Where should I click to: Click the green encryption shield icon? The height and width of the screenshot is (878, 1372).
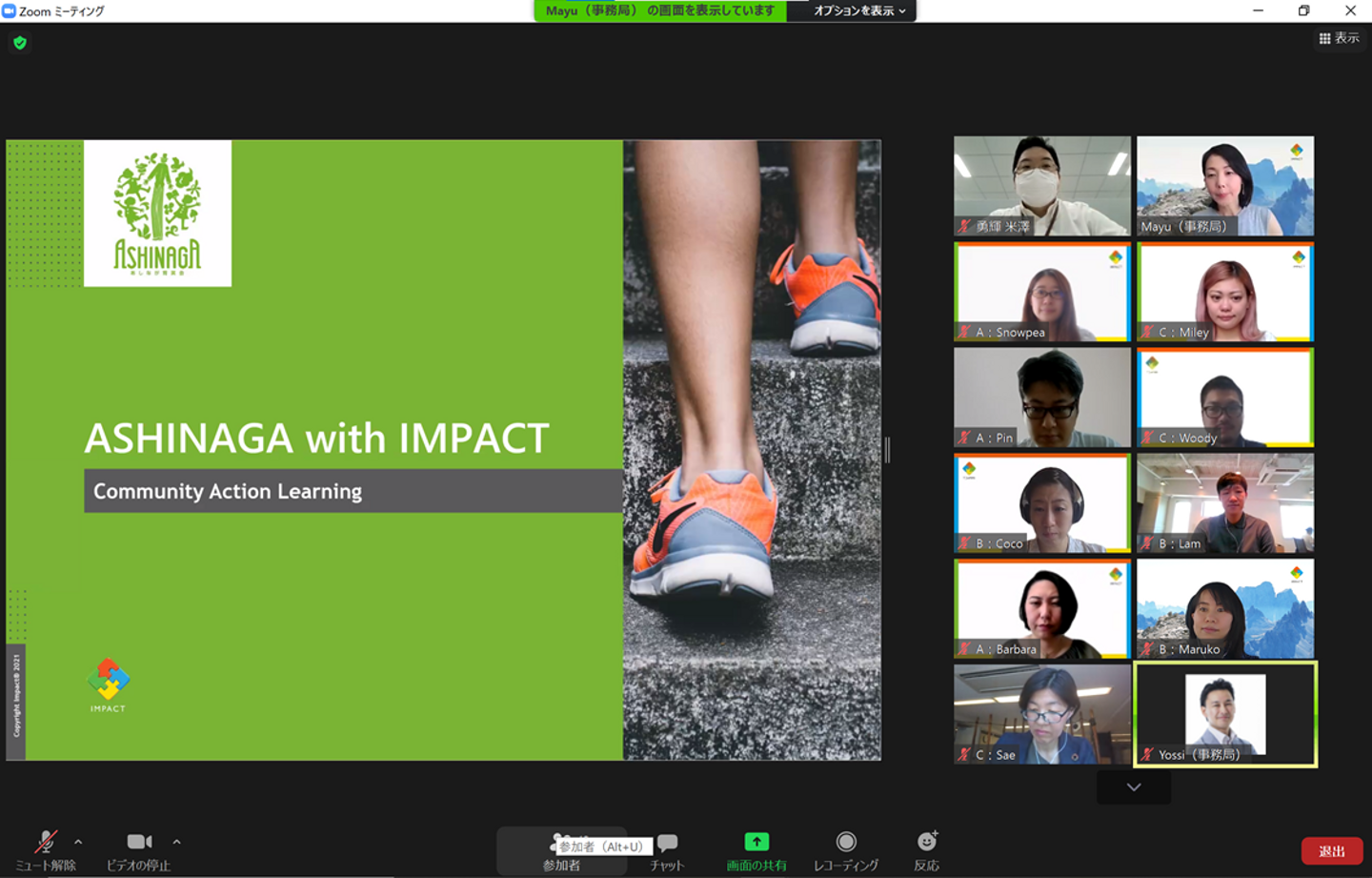tap(20, 43)
